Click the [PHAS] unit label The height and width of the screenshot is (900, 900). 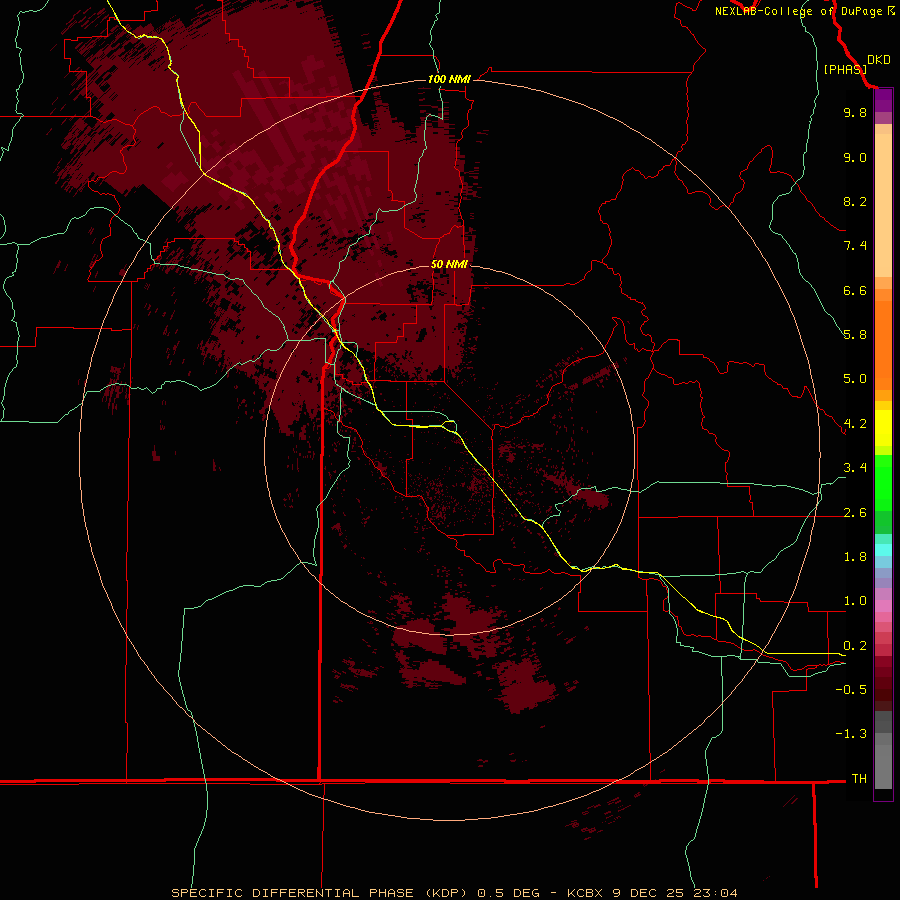[845, 69]
